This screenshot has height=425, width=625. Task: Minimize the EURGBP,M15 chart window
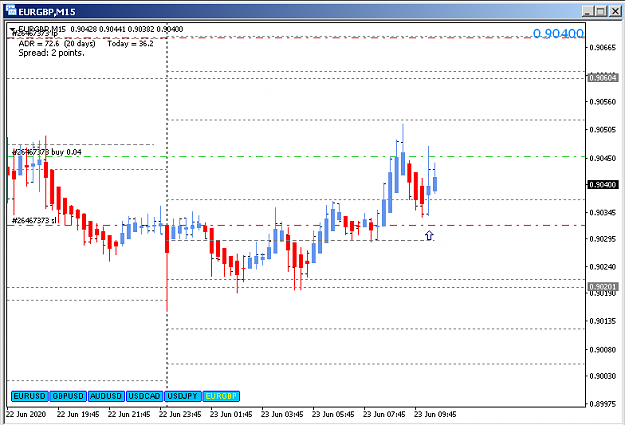(x=588, y=11)
